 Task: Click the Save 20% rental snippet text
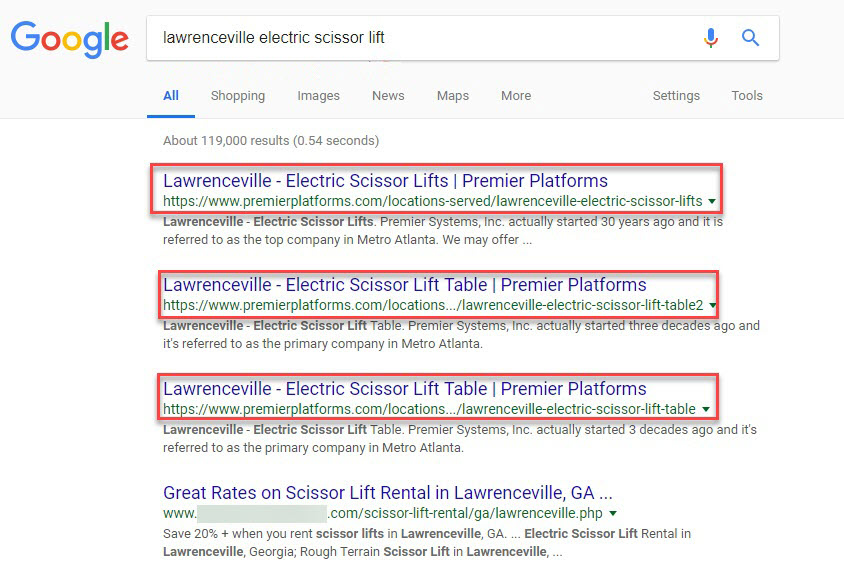pos(427,542)
